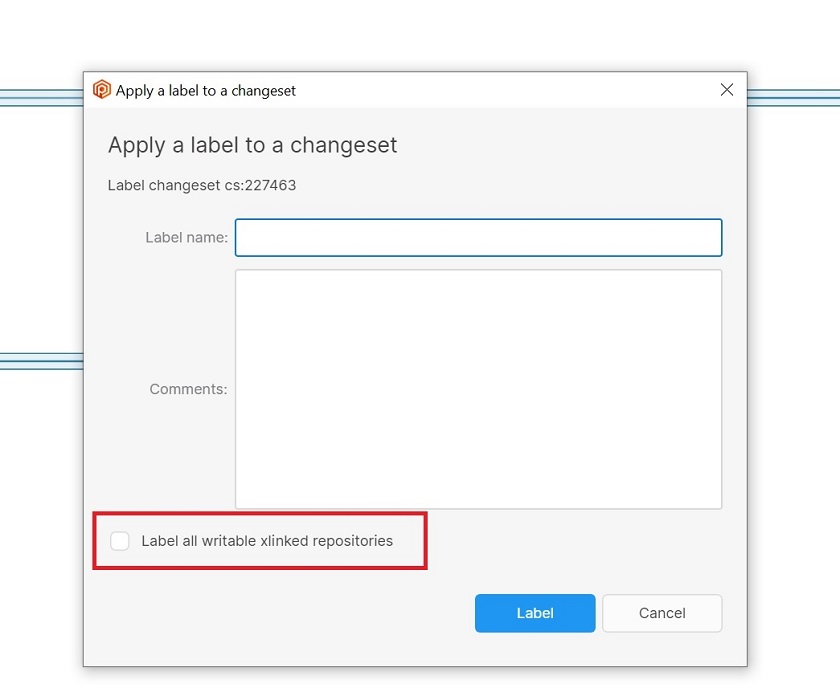Click the dialog title bar caption text

(206, 91)
